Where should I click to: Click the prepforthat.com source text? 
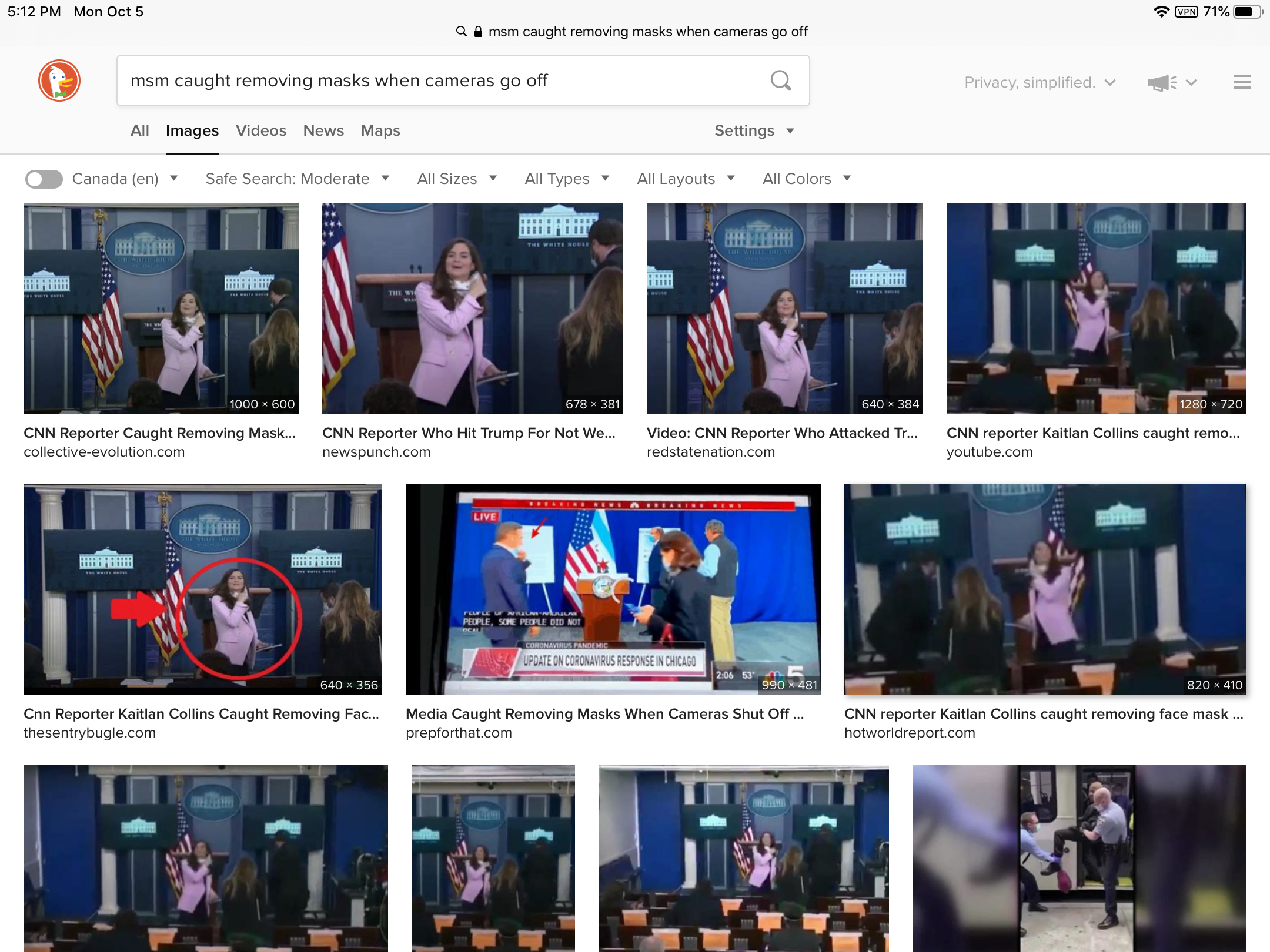459,733
